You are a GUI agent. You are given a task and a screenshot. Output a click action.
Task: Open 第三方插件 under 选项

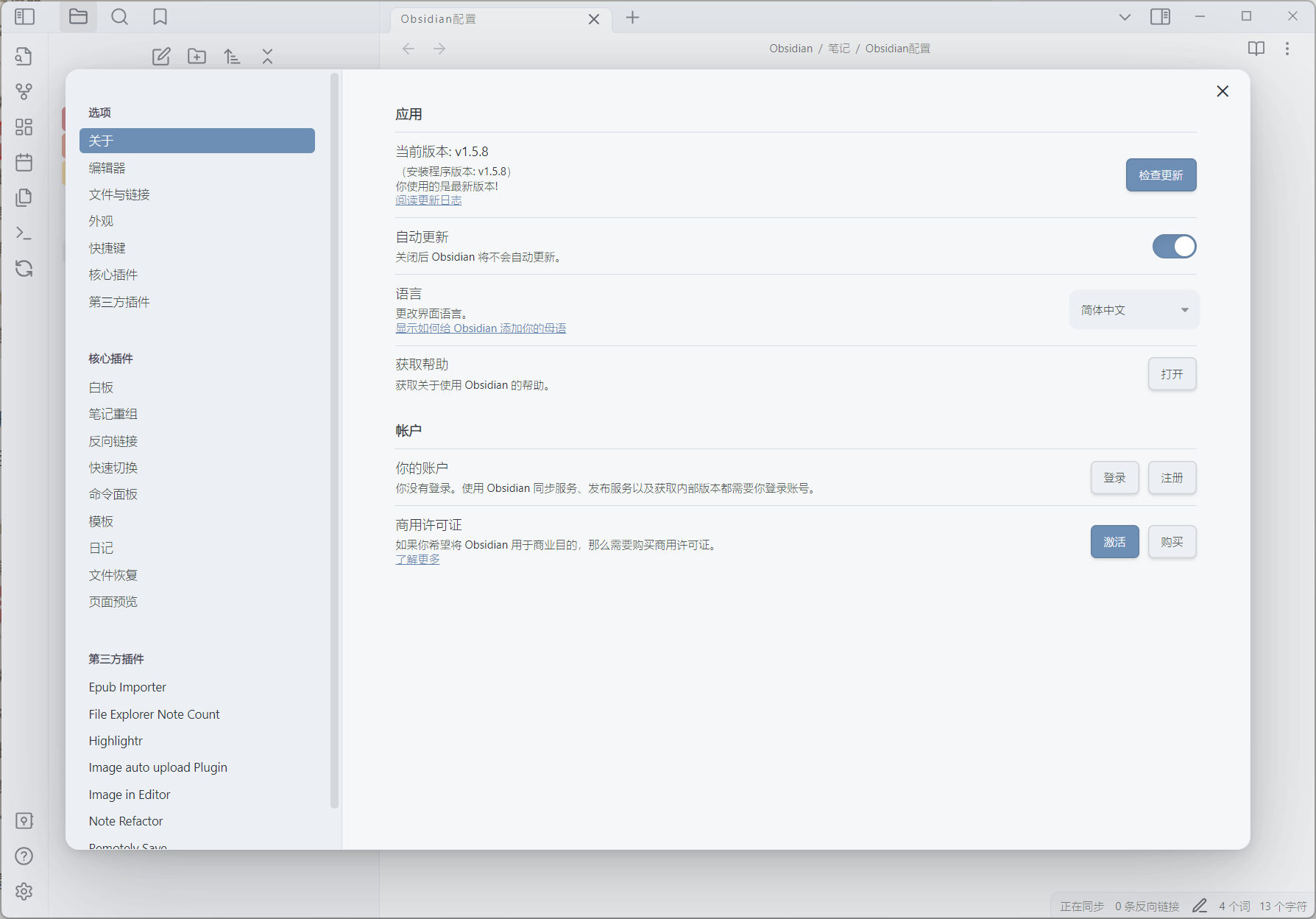(197, 302)
